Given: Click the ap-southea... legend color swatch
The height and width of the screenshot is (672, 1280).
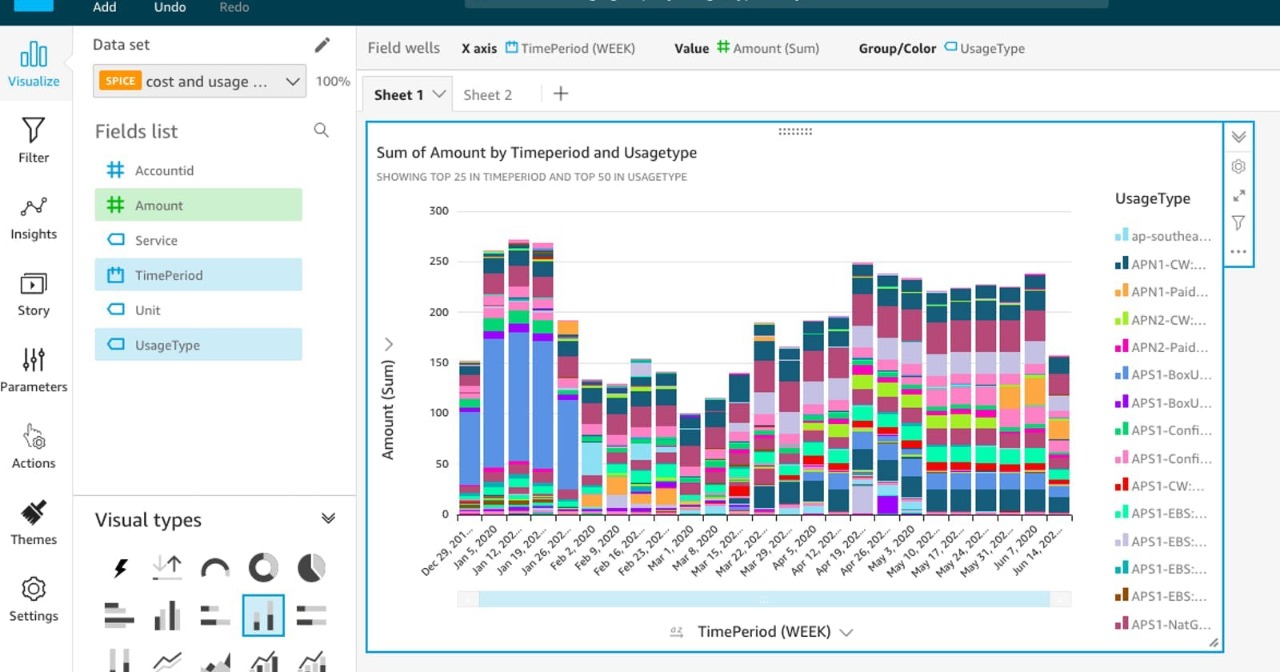Looking at the screenshot, I should pyautogui.click(x=1122, y=237).
